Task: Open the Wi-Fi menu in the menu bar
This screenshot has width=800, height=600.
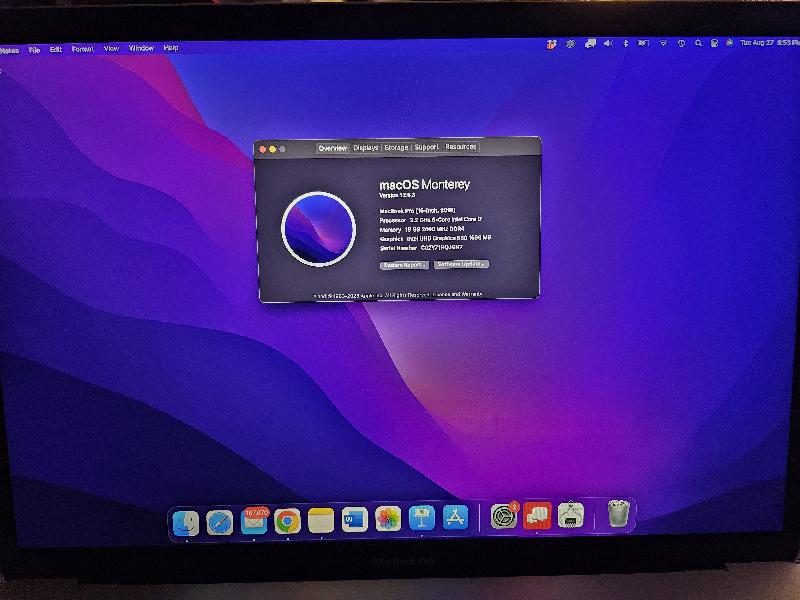Action: (663, 43)
